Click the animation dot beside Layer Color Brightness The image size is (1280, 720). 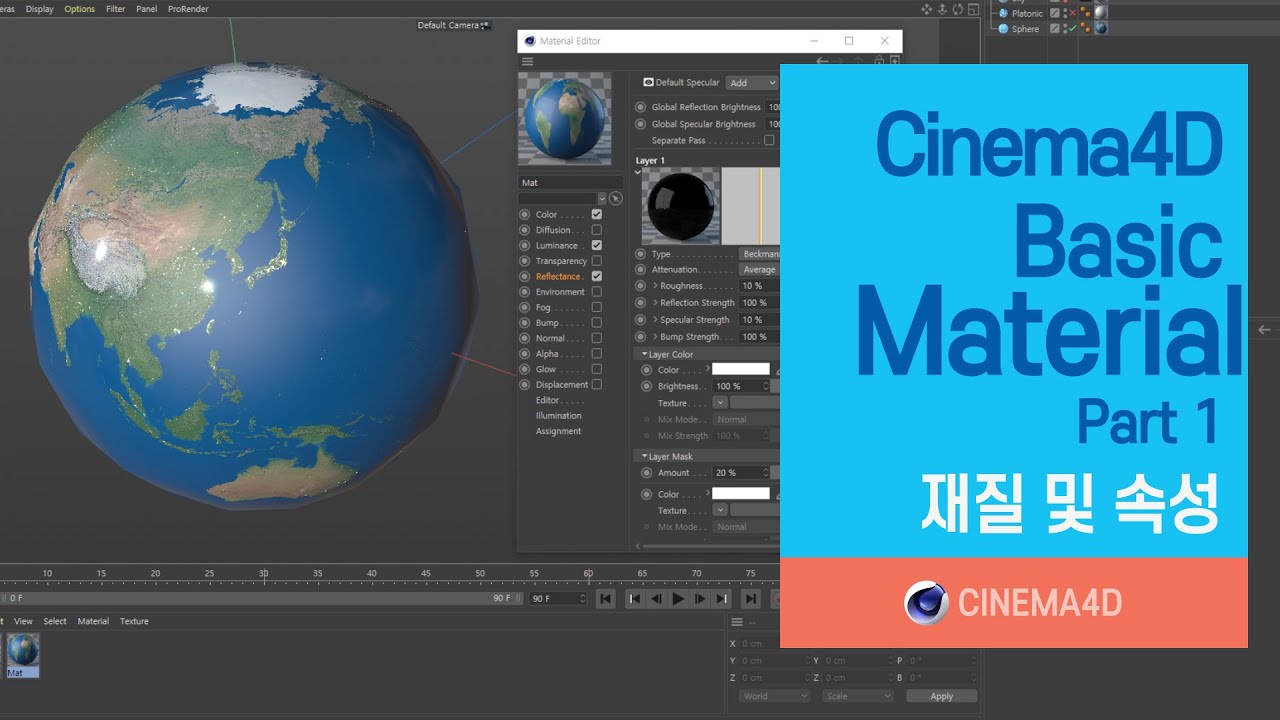(x=647, y=386)
